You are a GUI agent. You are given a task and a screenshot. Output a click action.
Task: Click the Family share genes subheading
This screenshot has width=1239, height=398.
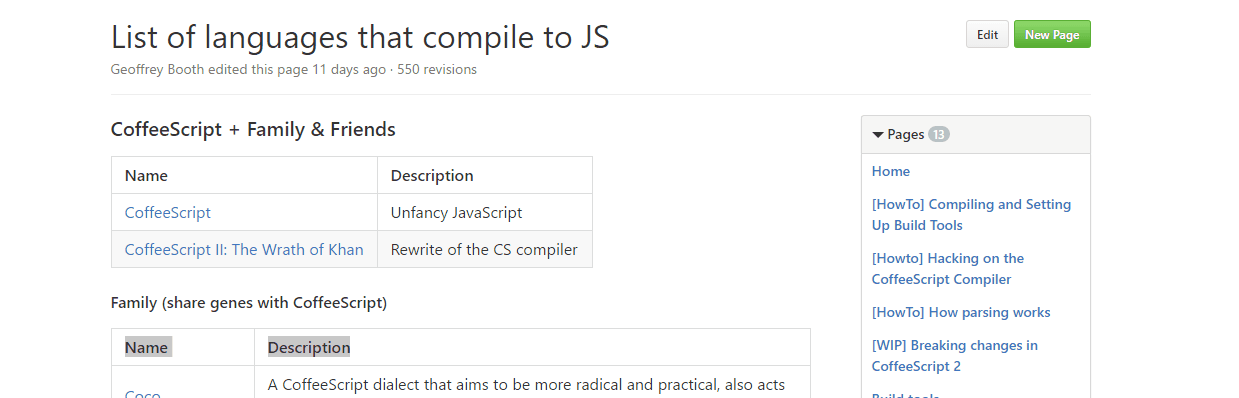click(x=249, y=302)
